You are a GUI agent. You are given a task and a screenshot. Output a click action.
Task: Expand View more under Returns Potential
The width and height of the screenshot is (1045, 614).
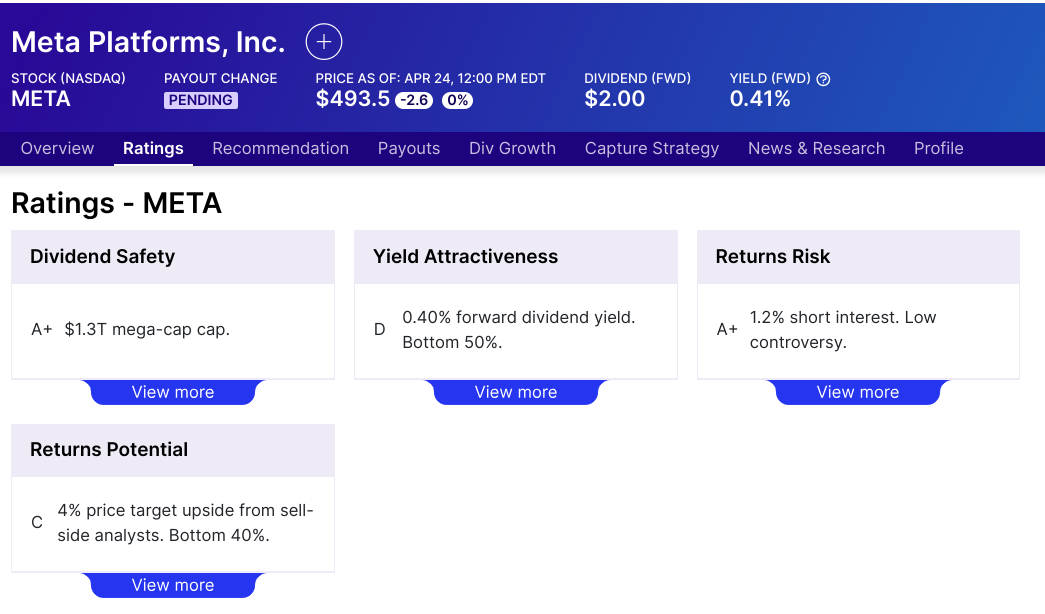173,585
